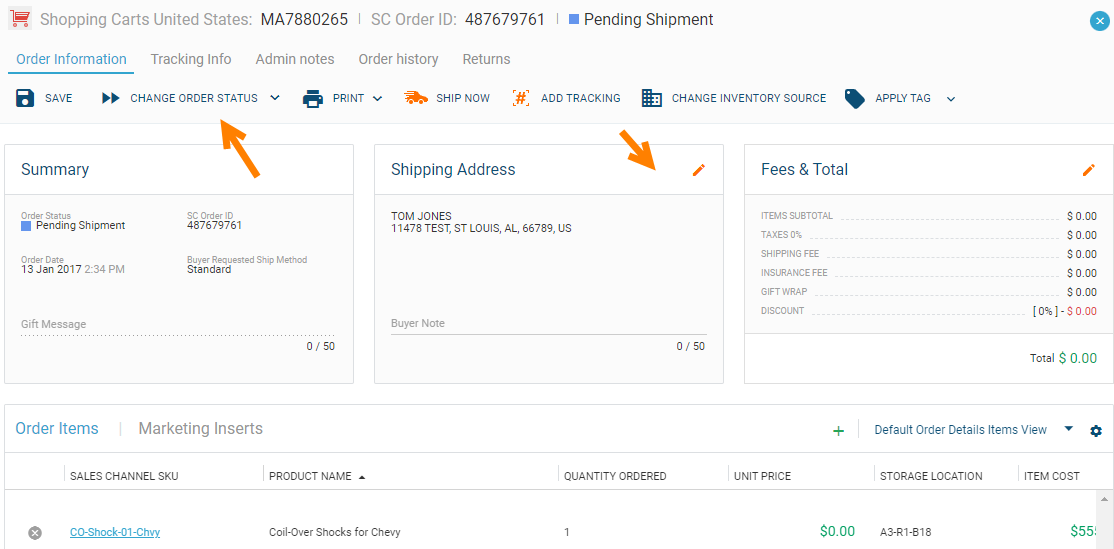Image resolution: width=1114 pixels, height=549 pixels.
Task: Open the order items grid settings gear
Action: tap(1096, 430)
